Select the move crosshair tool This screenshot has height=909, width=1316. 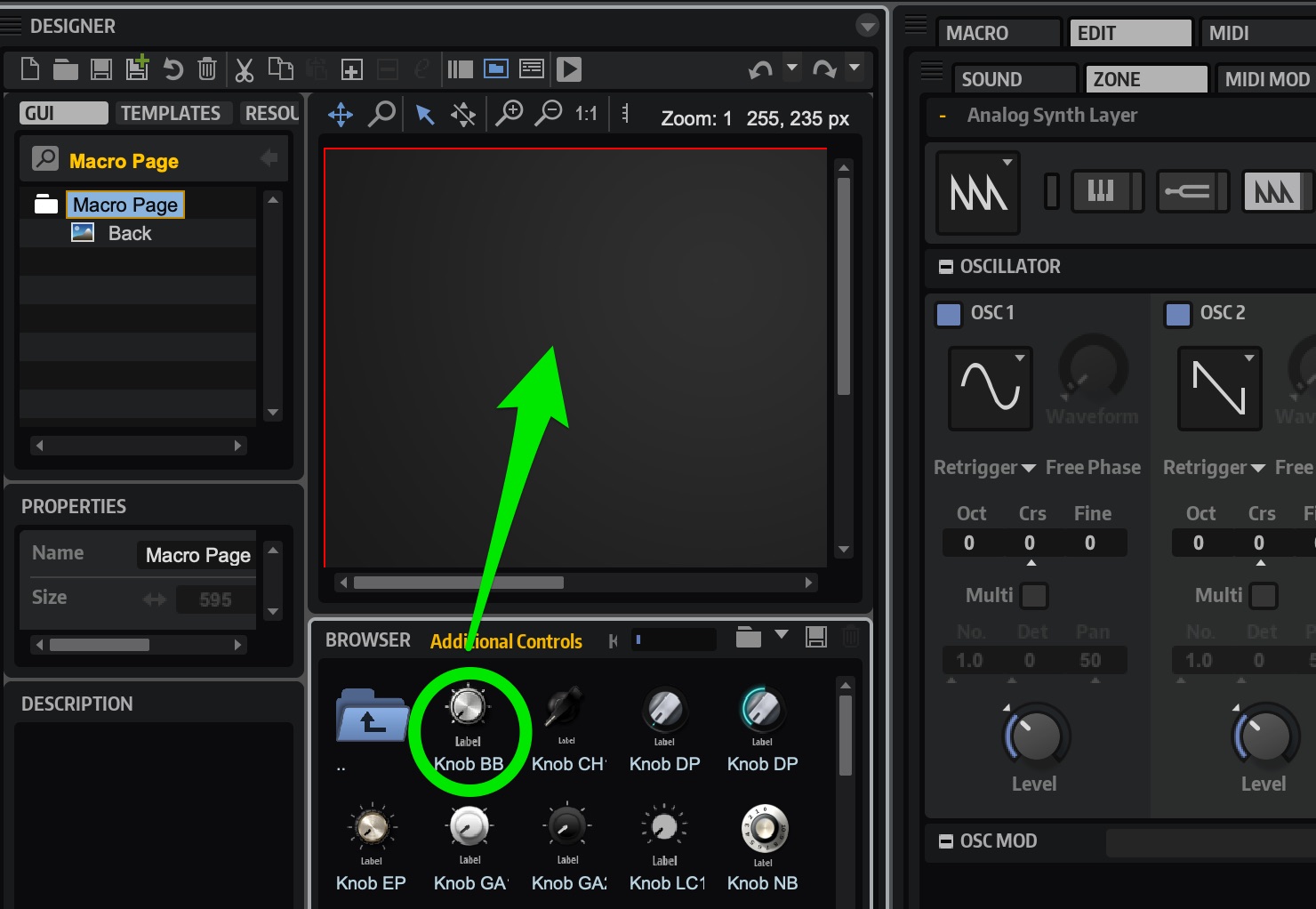click(x=341, y=114)
